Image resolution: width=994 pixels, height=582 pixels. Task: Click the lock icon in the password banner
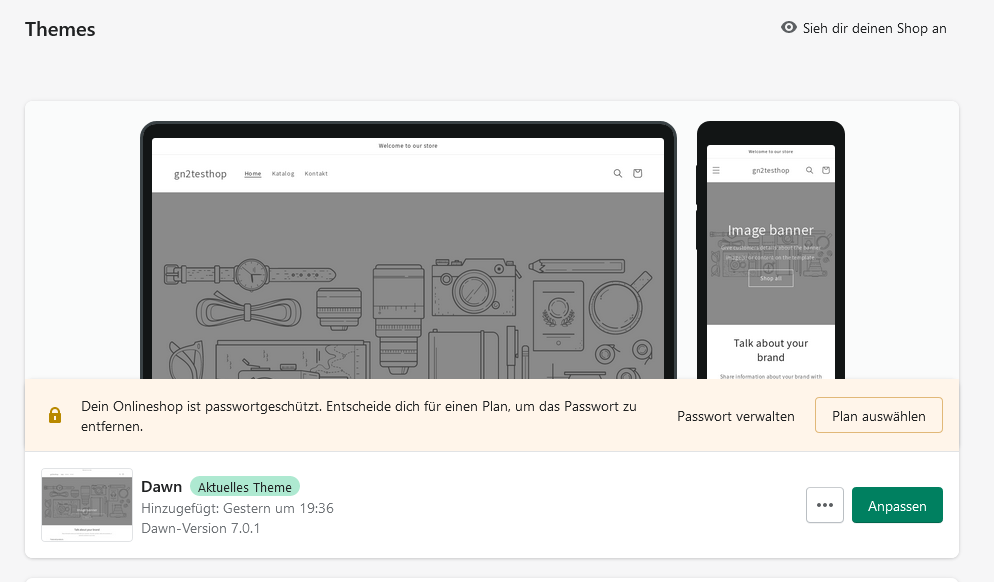55,415
